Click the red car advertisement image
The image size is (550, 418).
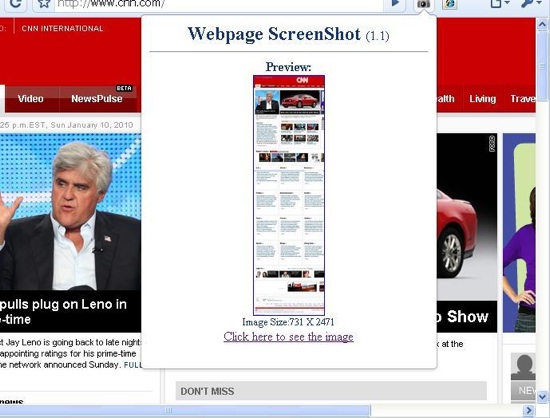coord(467,217)
